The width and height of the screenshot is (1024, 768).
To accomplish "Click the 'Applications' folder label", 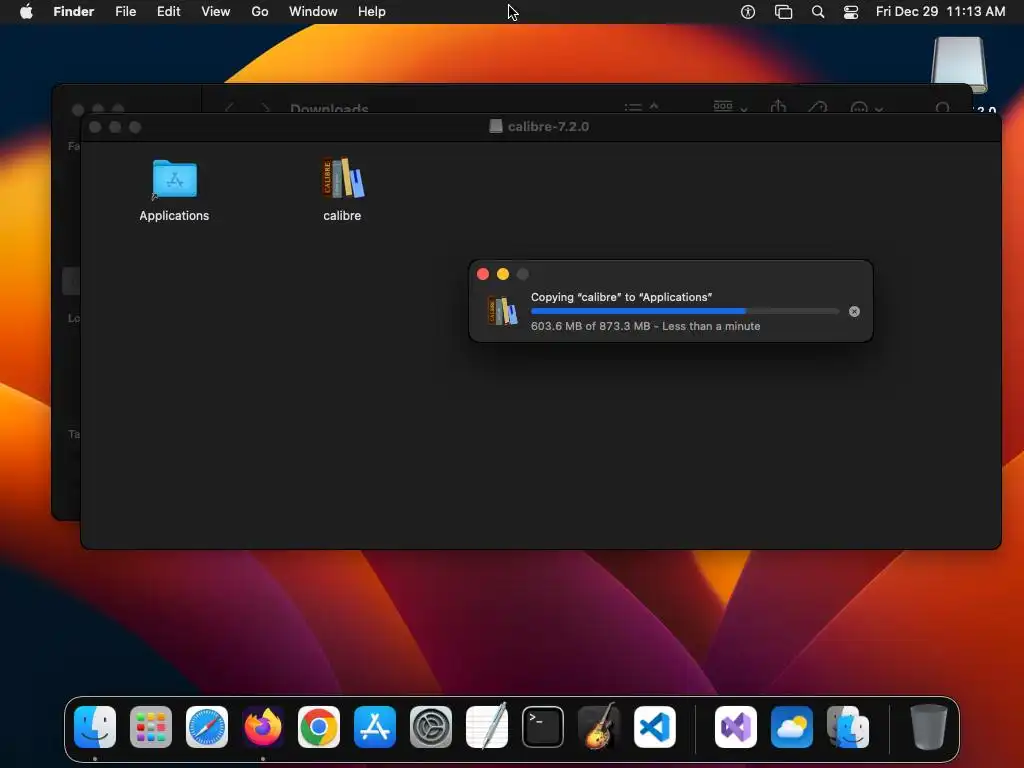I will (x=174, y=216).
